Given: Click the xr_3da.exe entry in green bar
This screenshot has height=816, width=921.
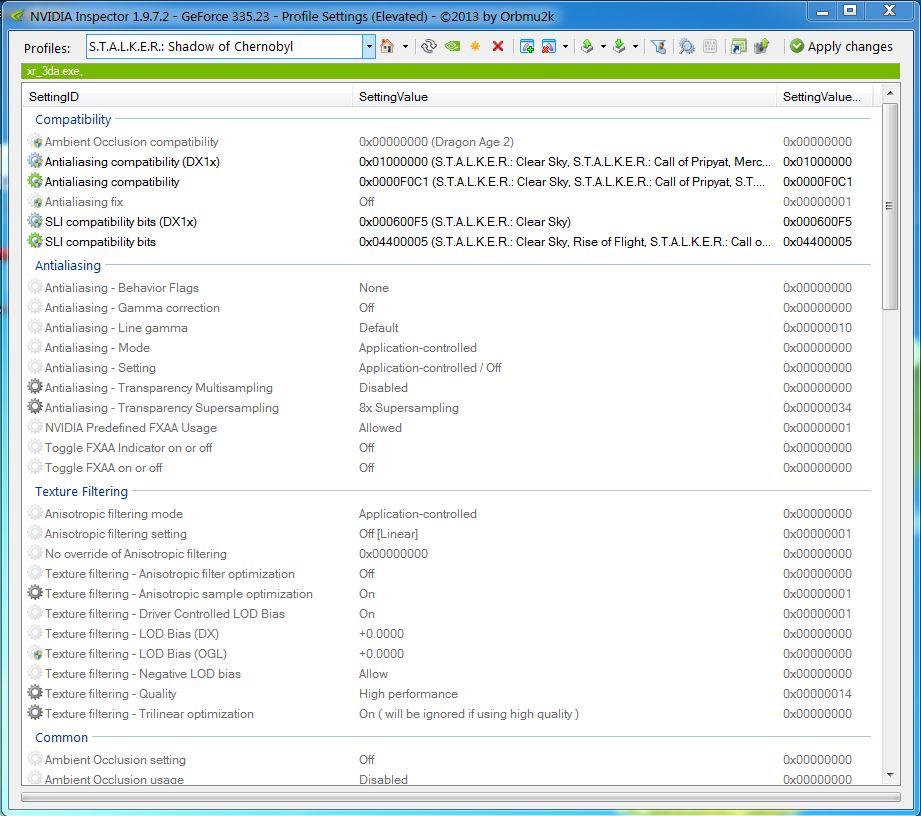Looking at the screenshot, I should point(55,71).
